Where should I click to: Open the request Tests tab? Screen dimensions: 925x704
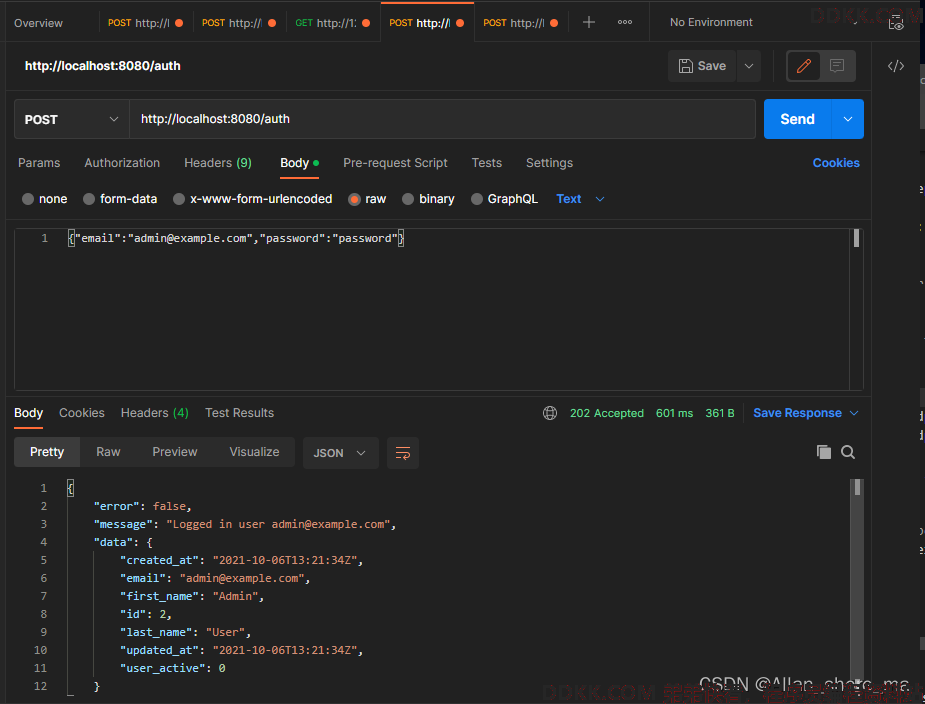click(x=487, y=163)
